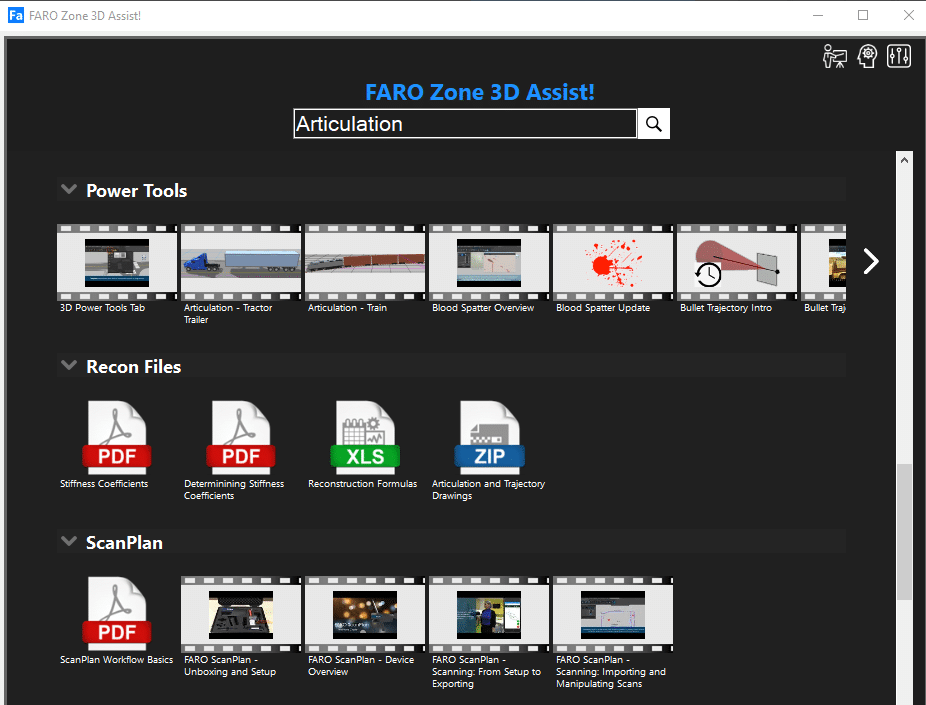926x705 pixels.
Task: Collapse the Power Tools section
Action: [x=68, y=188]
